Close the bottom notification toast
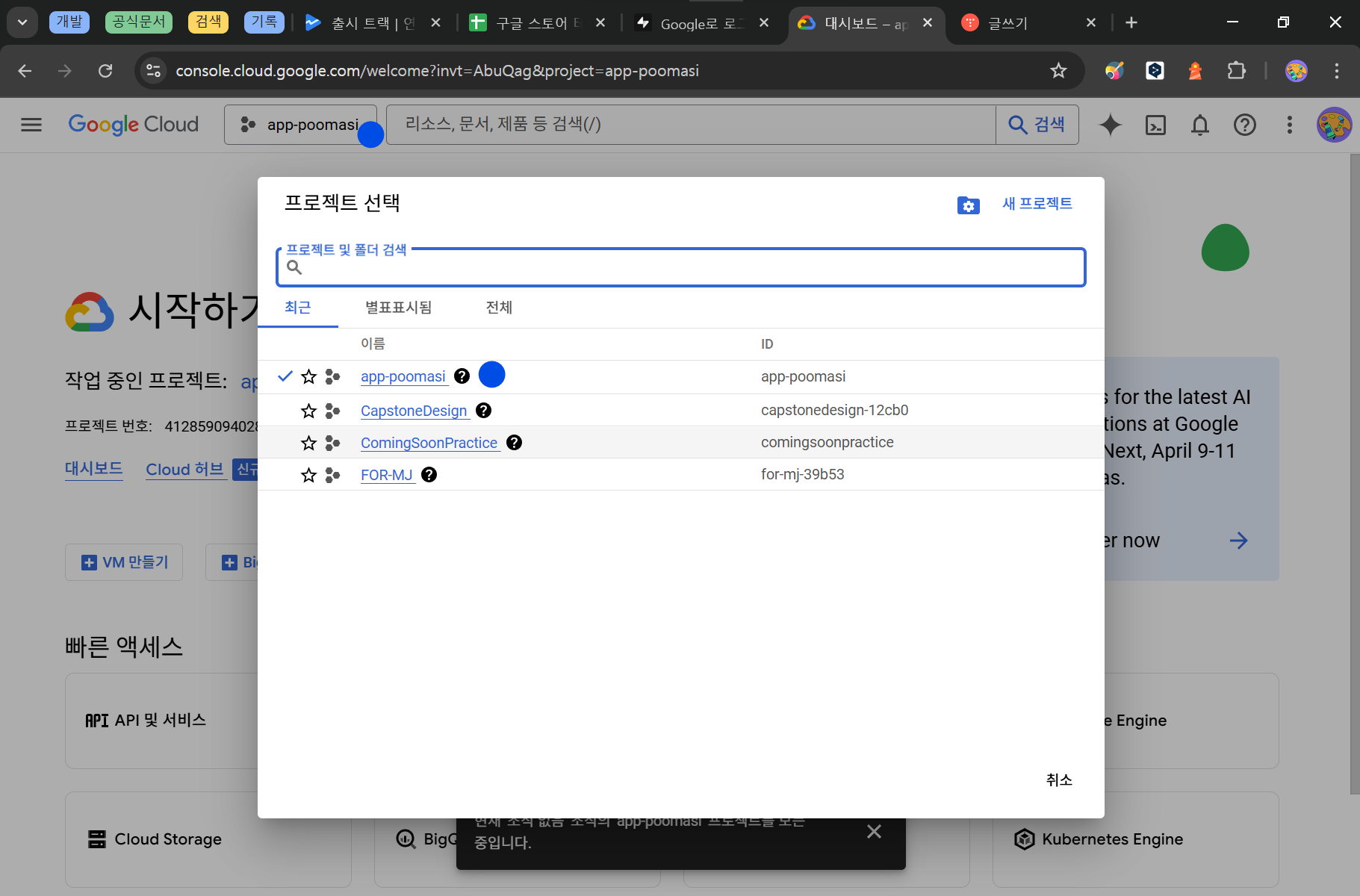 click(875, 831)
